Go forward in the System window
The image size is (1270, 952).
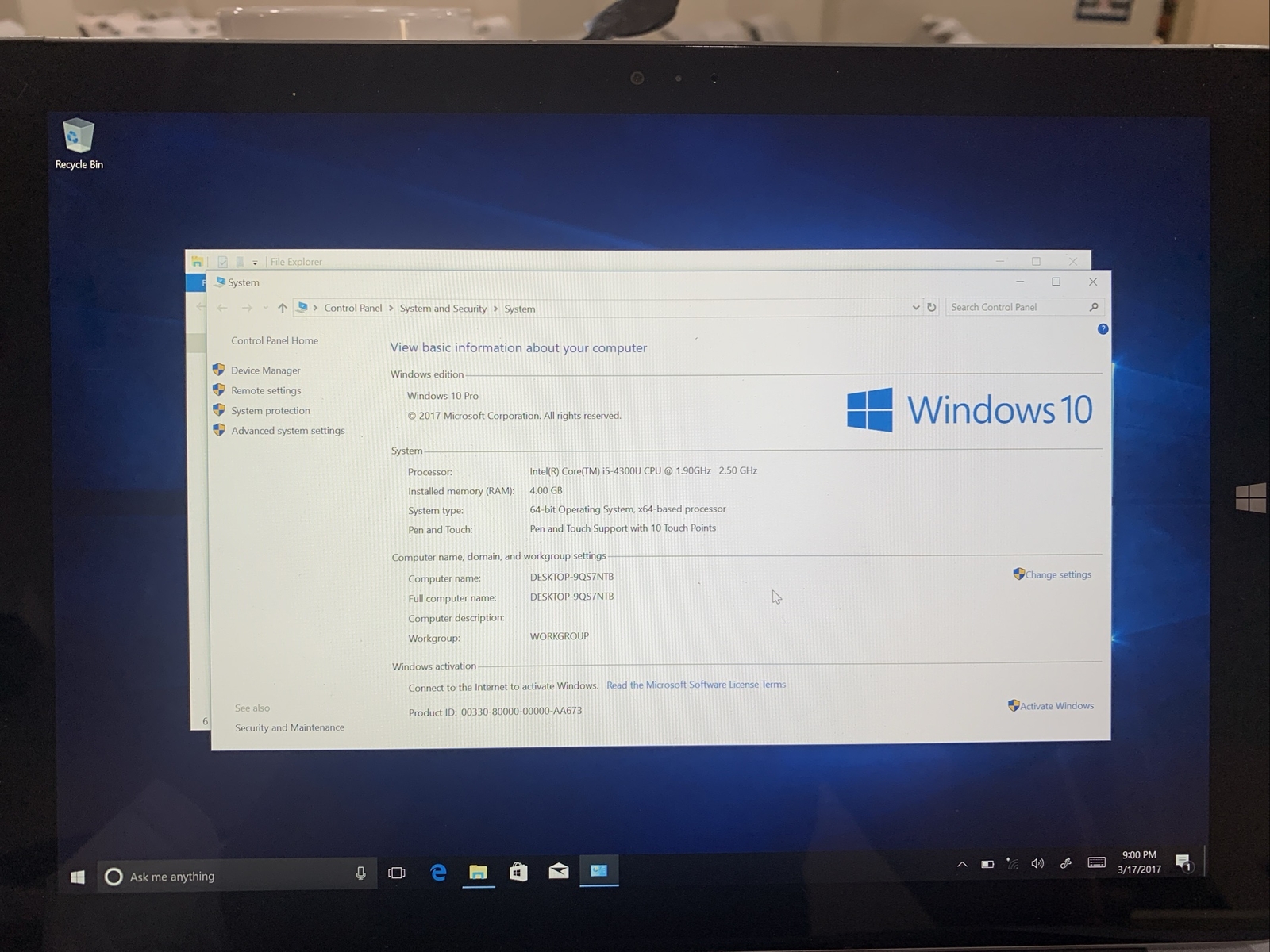(x=247, y=308)
